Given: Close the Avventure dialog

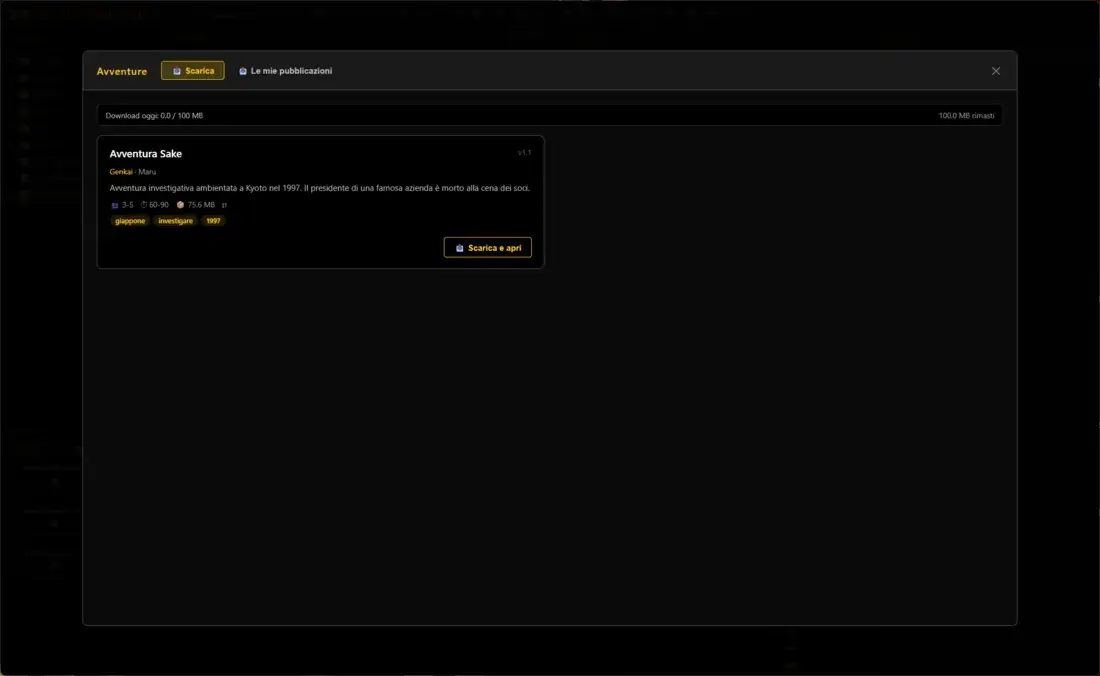Looking at the screenshot, I should (995, 71).
